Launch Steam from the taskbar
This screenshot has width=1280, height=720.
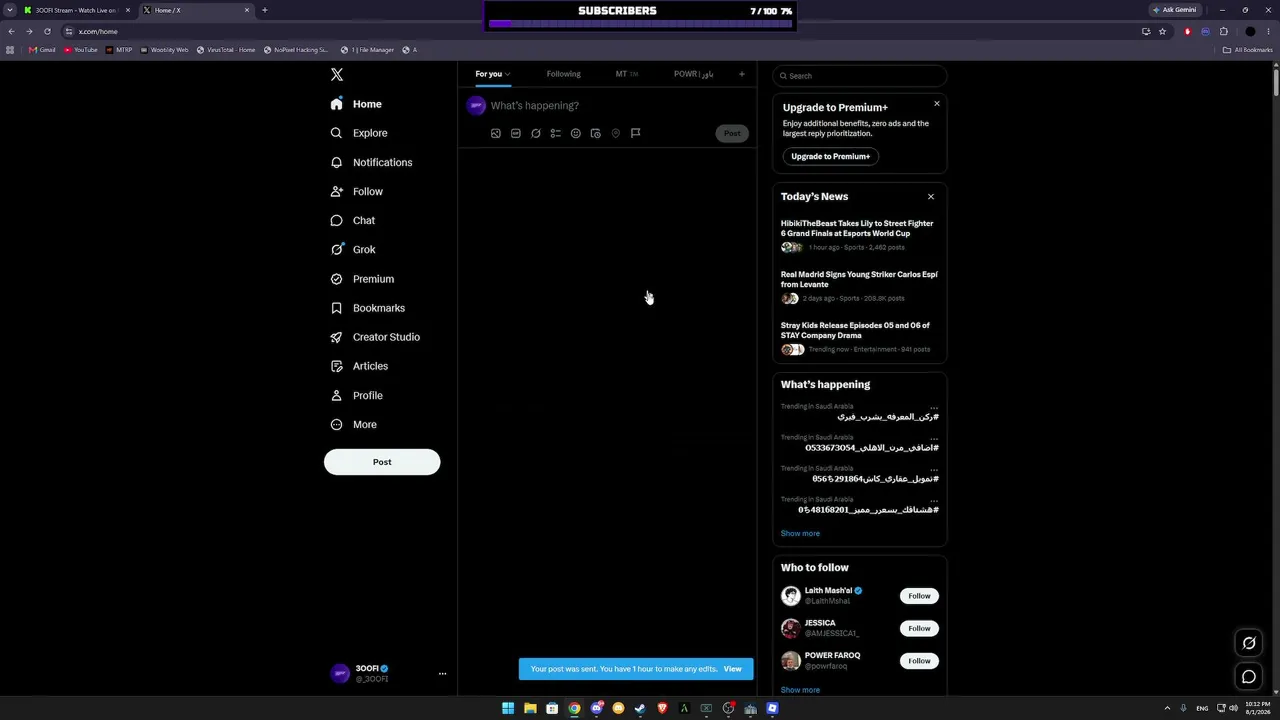tap(640, 708)
